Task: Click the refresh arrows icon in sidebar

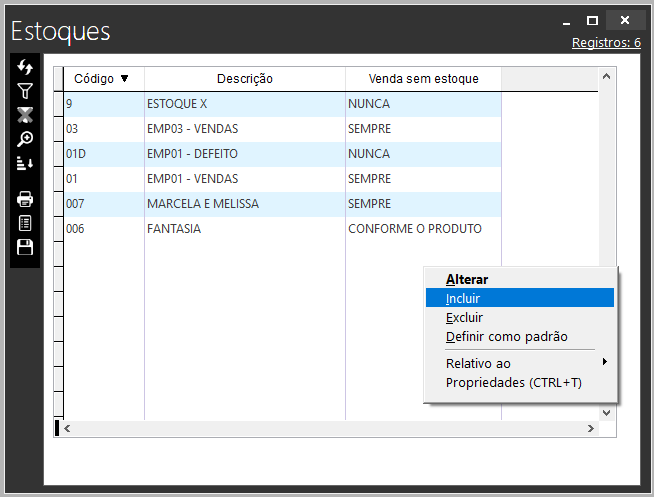Action: (25, 68)
